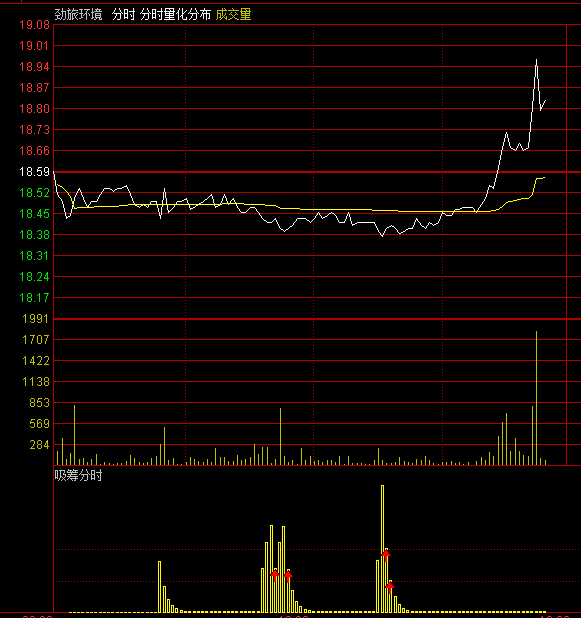The image size is (581, 618).
Task: Click the stock name 劲旅环境
Action: pos(78,15)
